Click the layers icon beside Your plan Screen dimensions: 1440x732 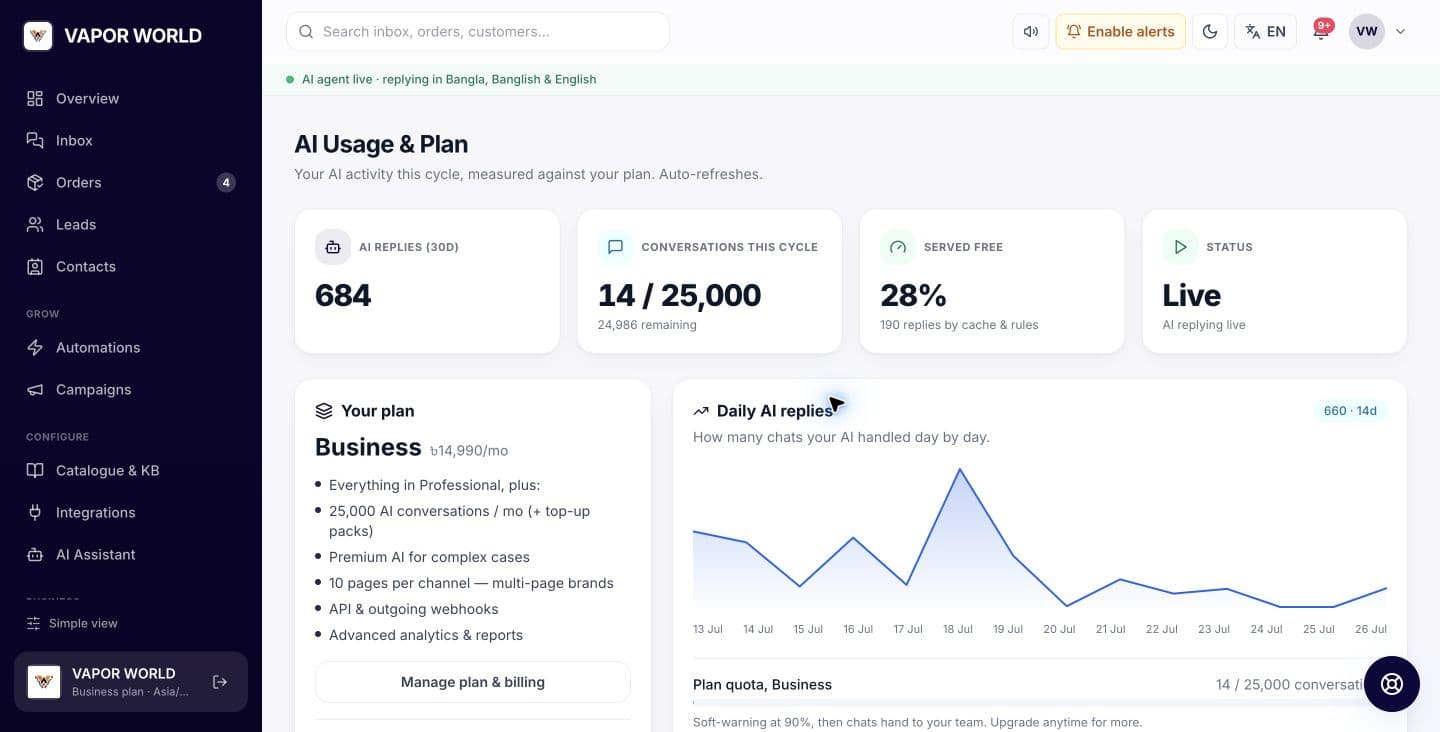tap(324, 411)
